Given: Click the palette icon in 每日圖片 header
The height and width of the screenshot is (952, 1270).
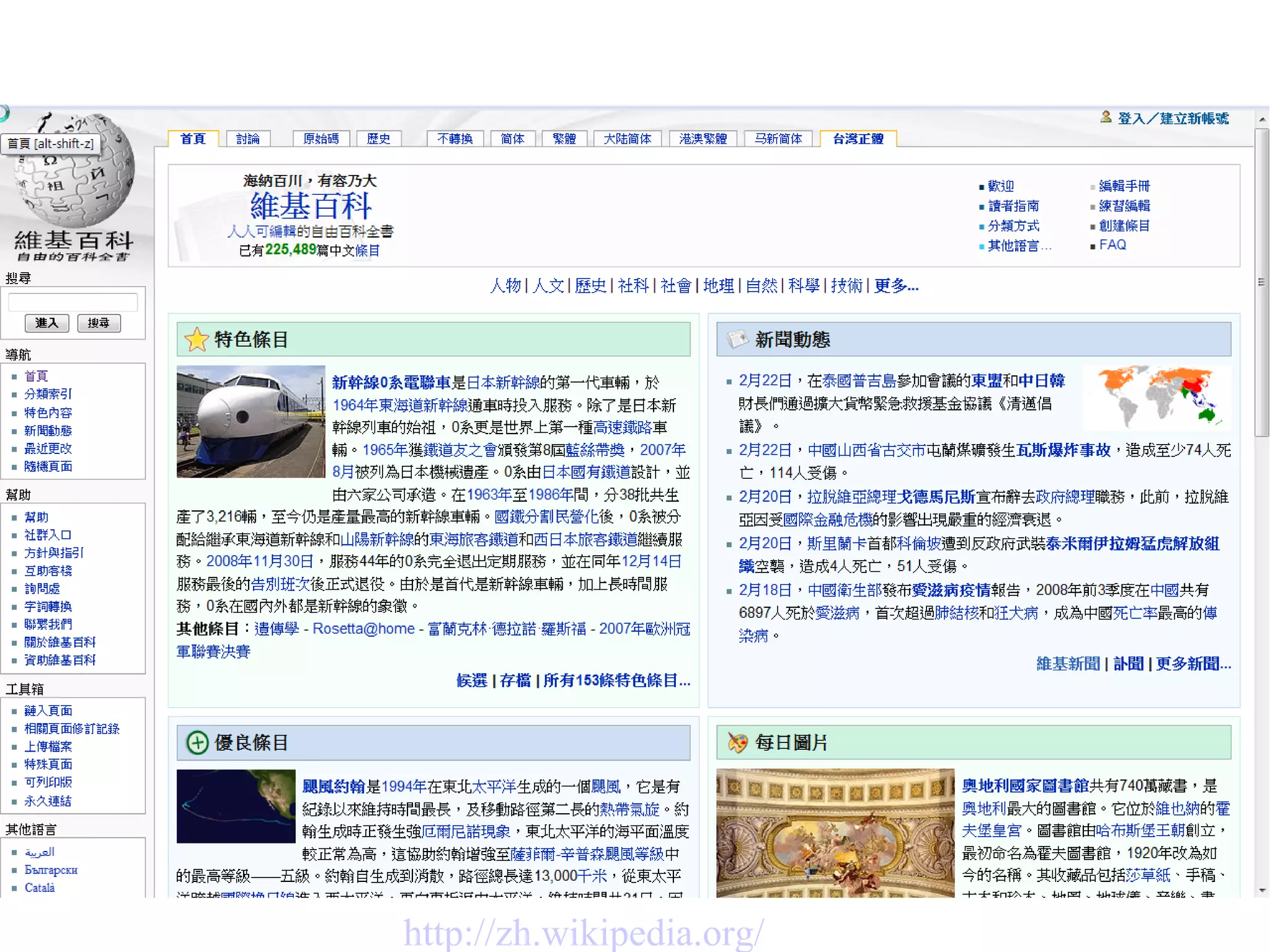Looking at the screenshot, I should tap(737, 742).
